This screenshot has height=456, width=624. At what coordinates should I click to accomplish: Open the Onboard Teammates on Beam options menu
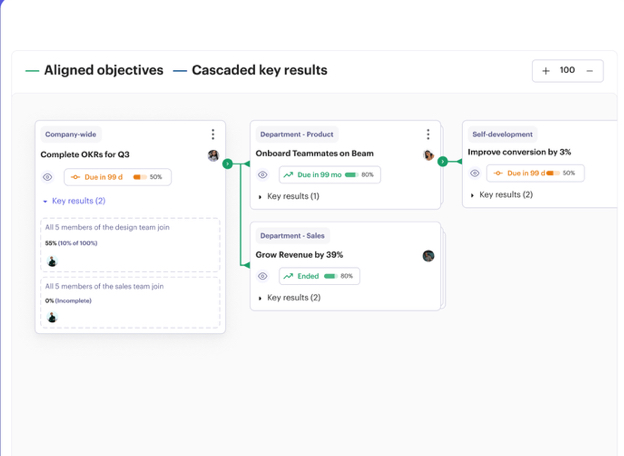[428, 134]
